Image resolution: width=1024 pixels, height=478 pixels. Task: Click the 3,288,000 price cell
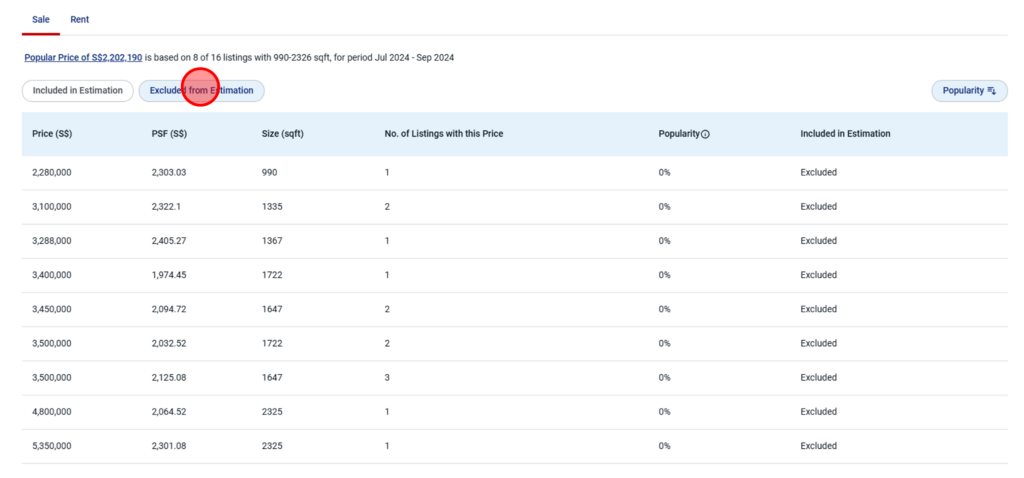click(x=52, y=241)
